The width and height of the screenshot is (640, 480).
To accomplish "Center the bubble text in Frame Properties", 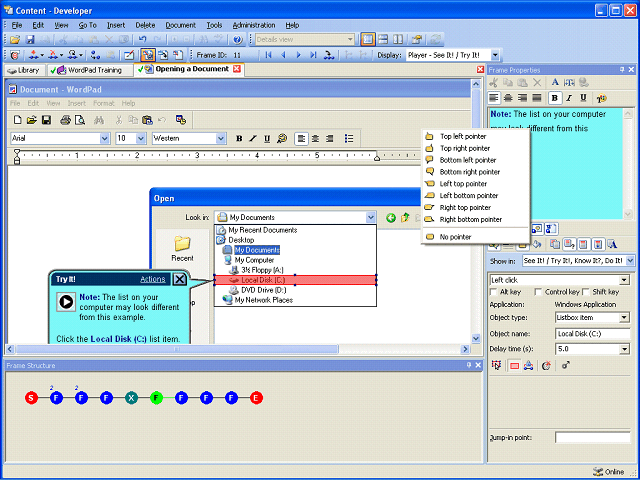I will coord(508,98).
